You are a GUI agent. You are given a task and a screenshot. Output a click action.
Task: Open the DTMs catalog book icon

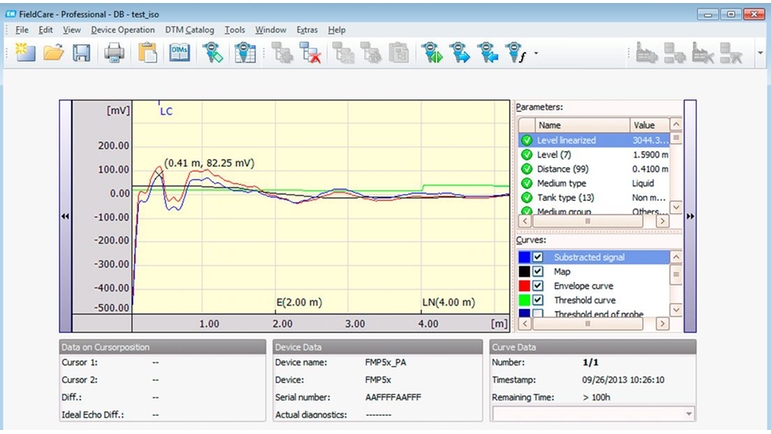click(179, 53)
